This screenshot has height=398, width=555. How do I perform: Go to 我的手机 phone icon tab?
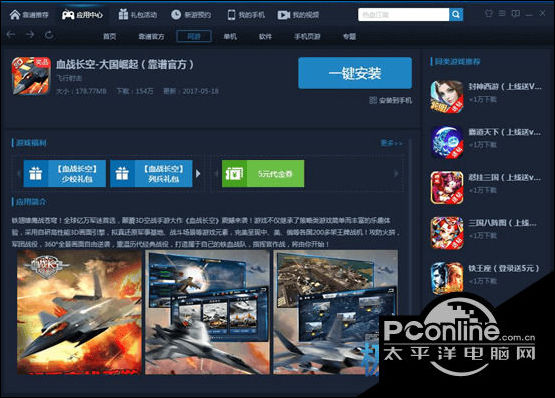click(x=246, y=15)
